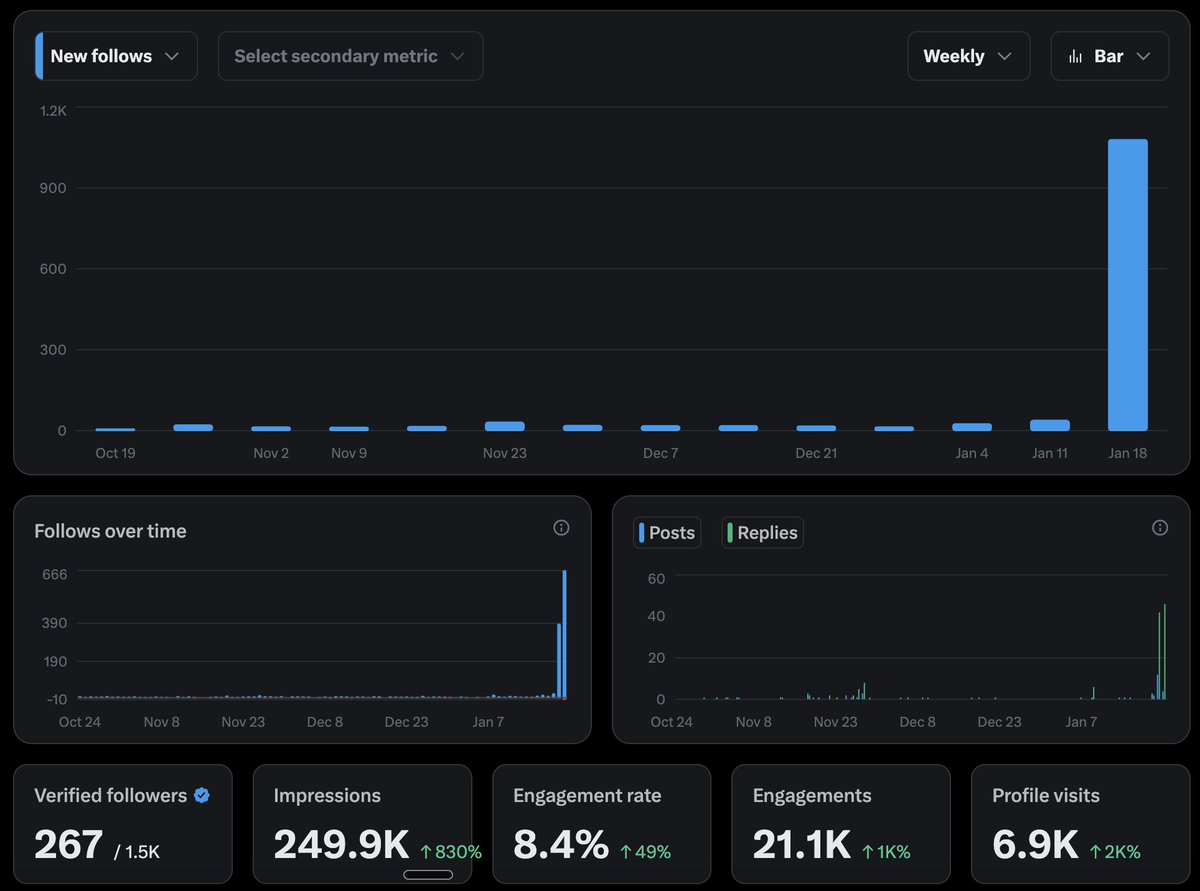
Task: Toggle the Replies series visibility in the legend
Action: point(762,532)
